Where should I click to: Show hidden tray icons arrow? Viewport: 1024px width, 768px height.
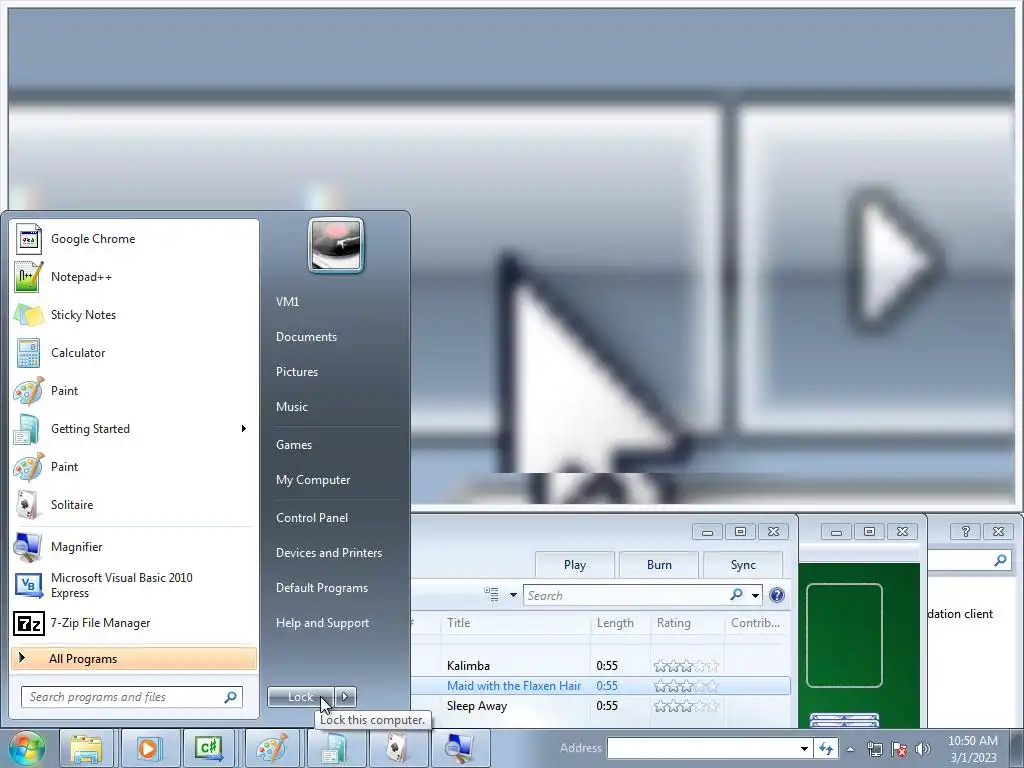pyautogui.click(x=850, y=749)
